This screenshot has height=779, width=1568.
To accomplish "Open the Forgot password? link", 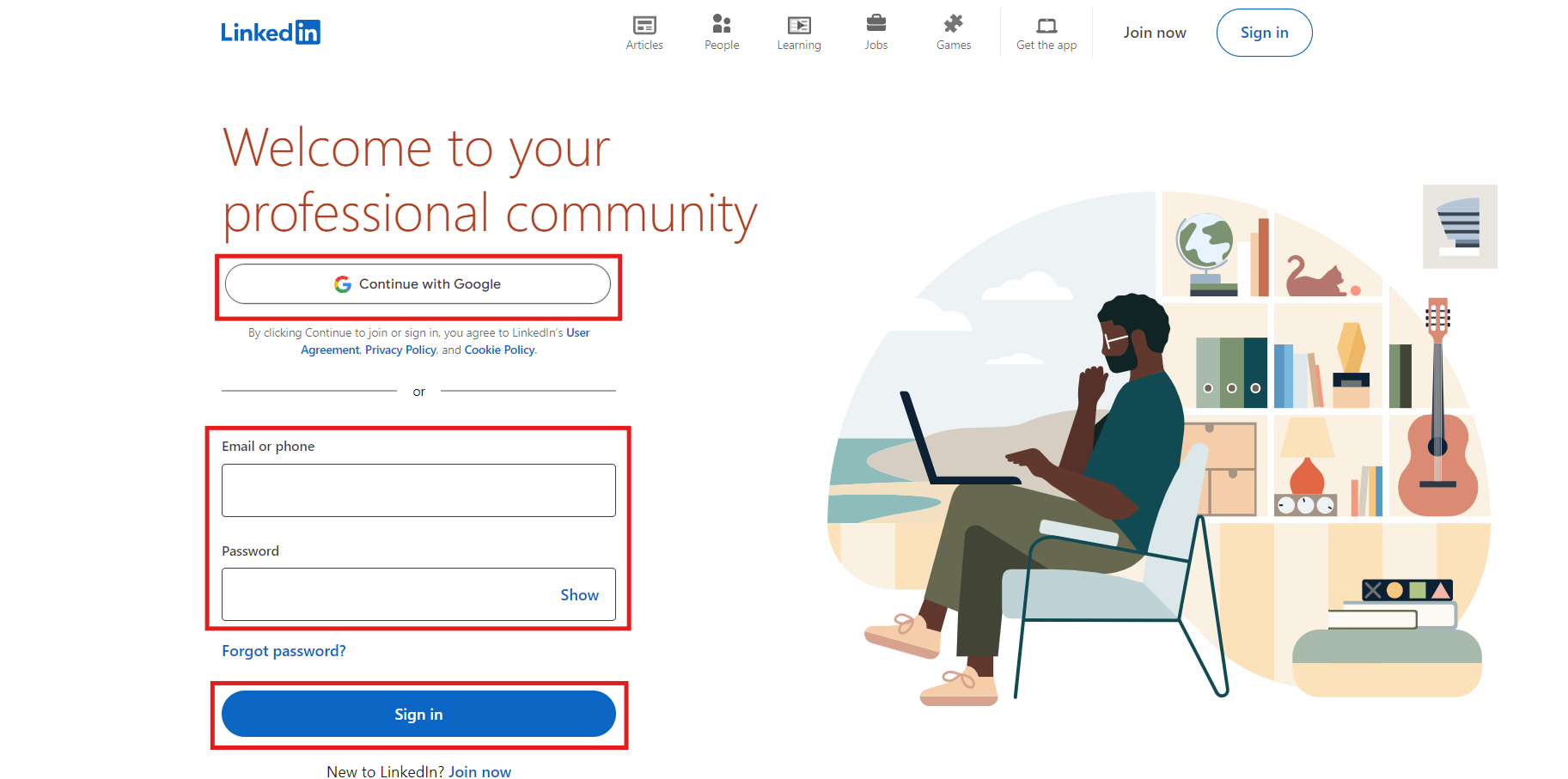I will pos(284,651).
